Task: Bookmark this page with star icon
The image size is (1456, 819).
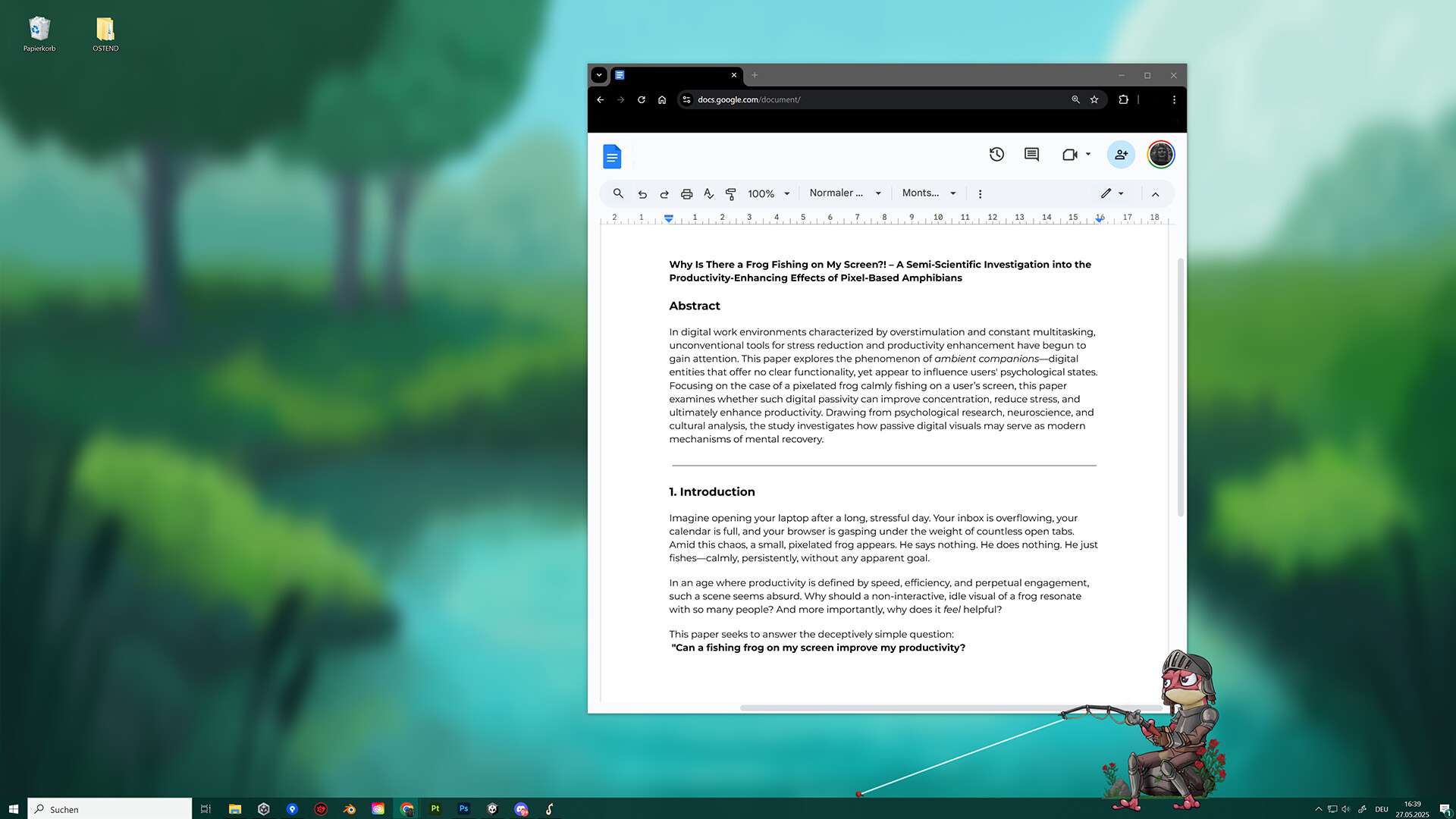Action: point(1094,99)
